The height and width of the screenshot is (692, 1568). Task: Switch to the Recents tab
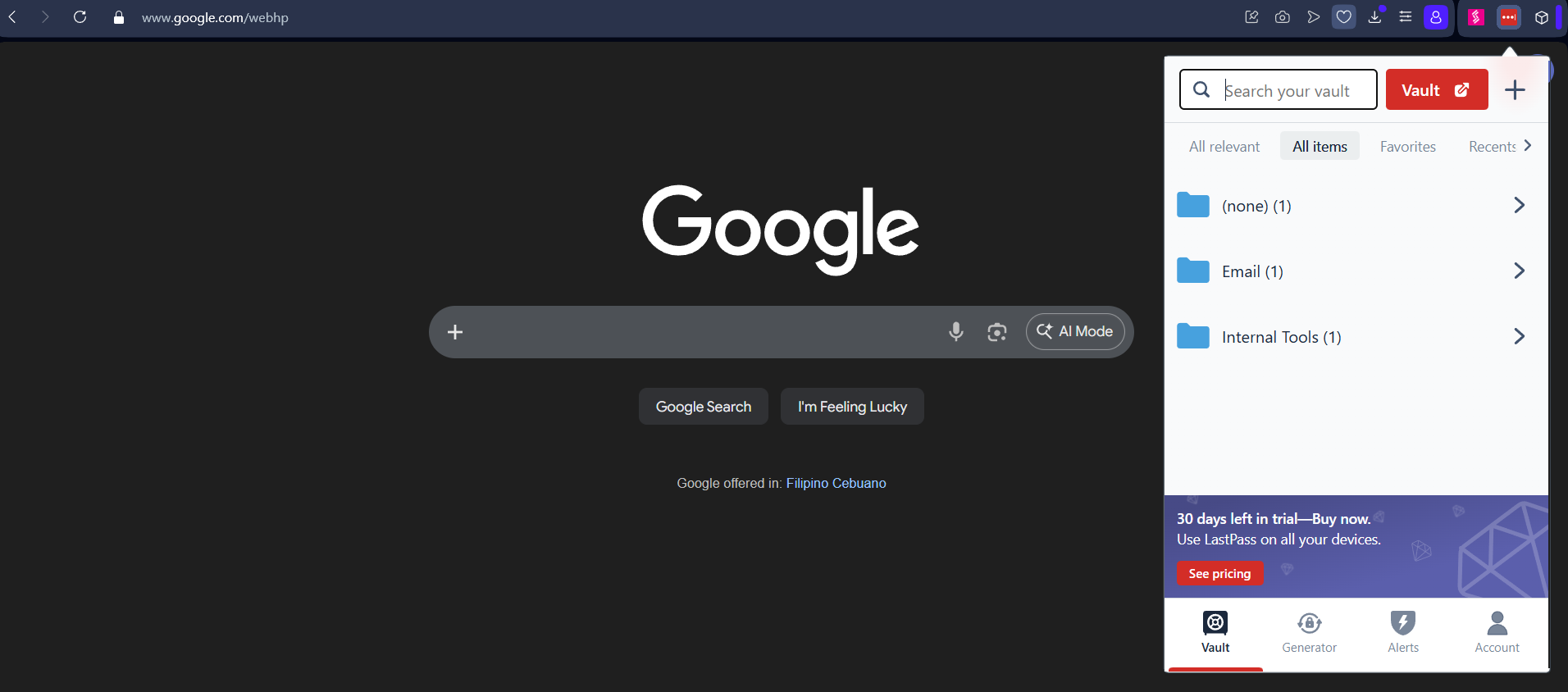pos(1492,147)
